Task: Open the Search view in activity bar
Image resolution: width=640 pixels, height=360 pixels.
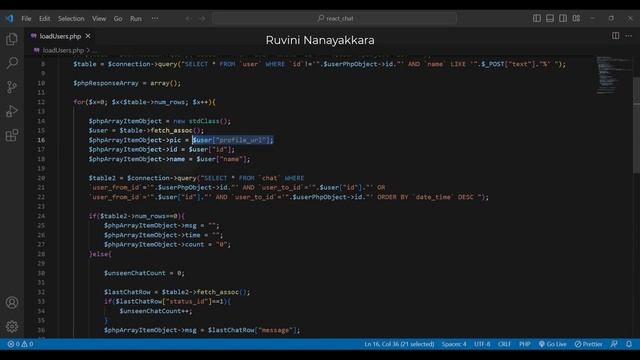Action: [12, 63]
